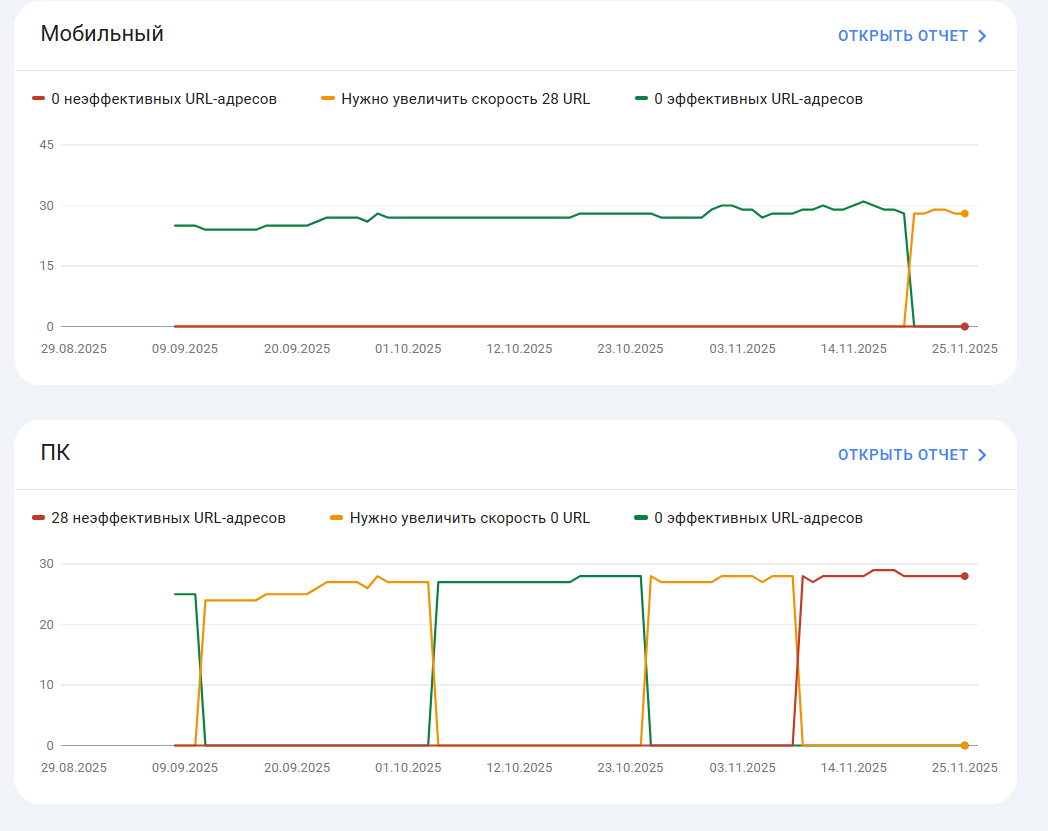Image resolution: width=1048 pixels, height=831 pixels.
Task: Click the orange endpoint dot on ПК chart
Action: click(x=964, y=745)
